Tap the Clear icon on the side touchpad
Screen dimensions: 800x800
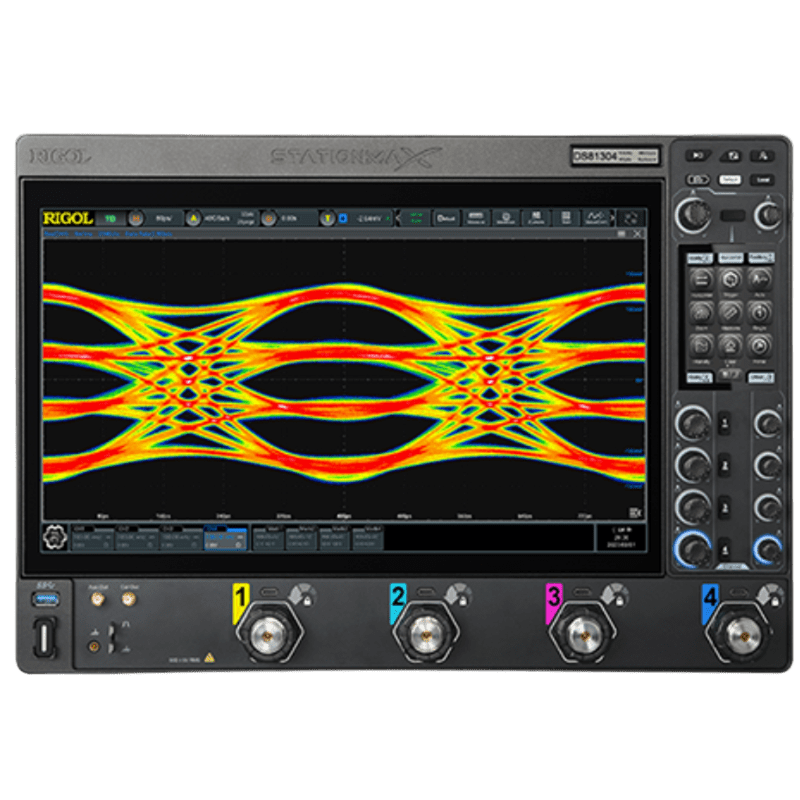730,343
